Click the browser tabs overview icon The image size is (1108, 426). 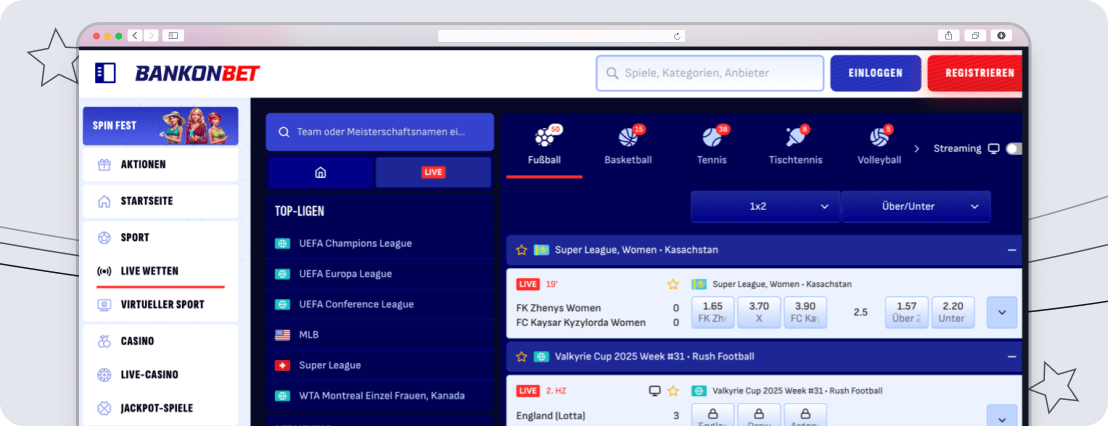[x=975, y=35]
